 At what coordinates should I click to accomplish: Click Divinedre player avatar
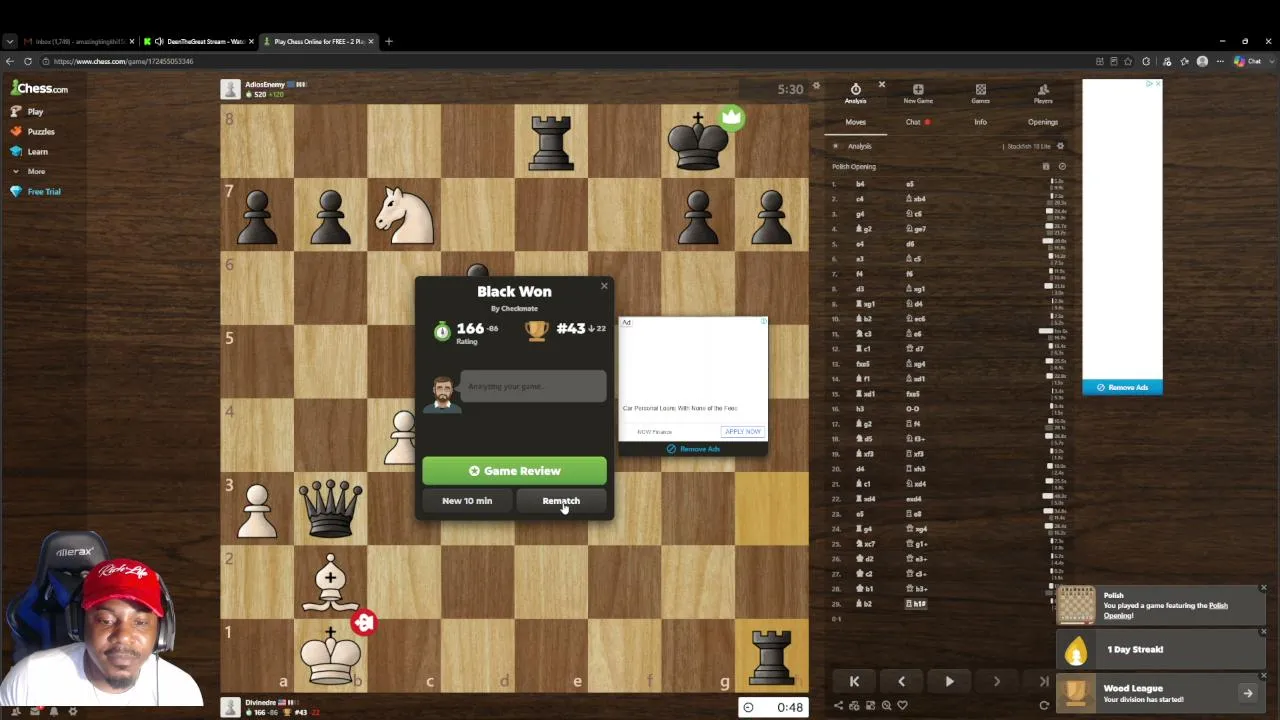pos(231,707)
